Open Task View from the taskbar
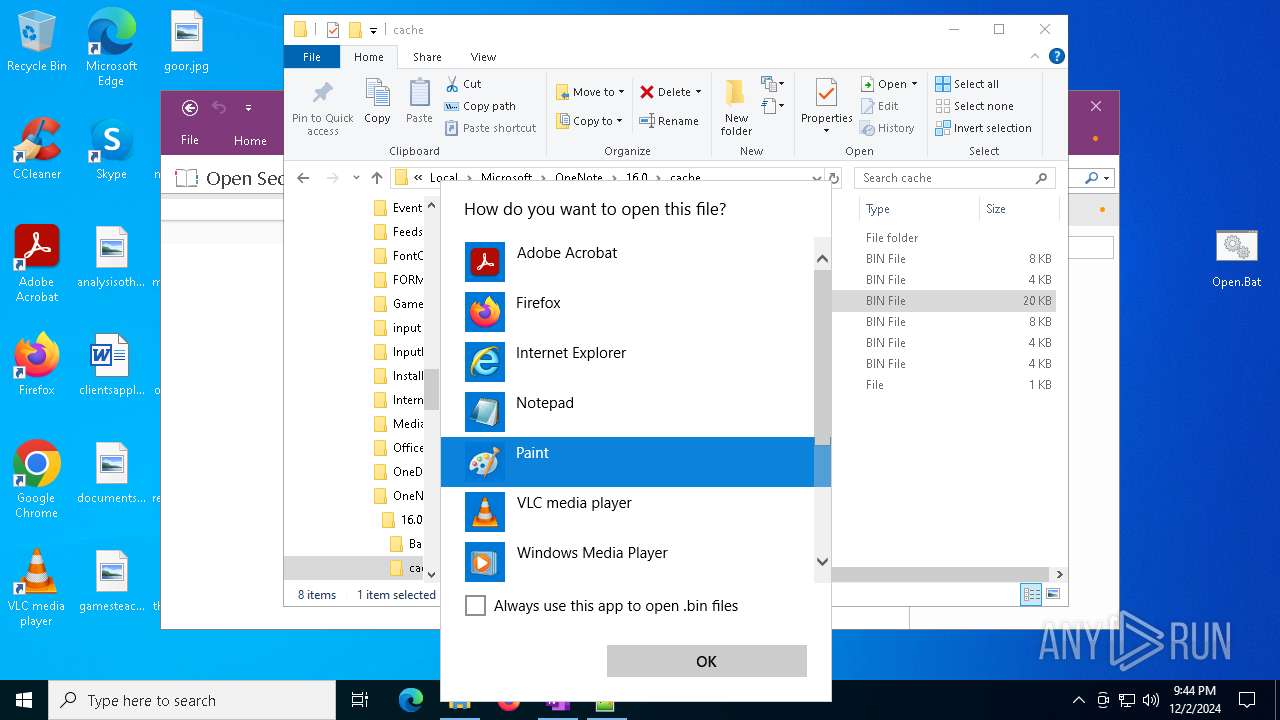 360,700
